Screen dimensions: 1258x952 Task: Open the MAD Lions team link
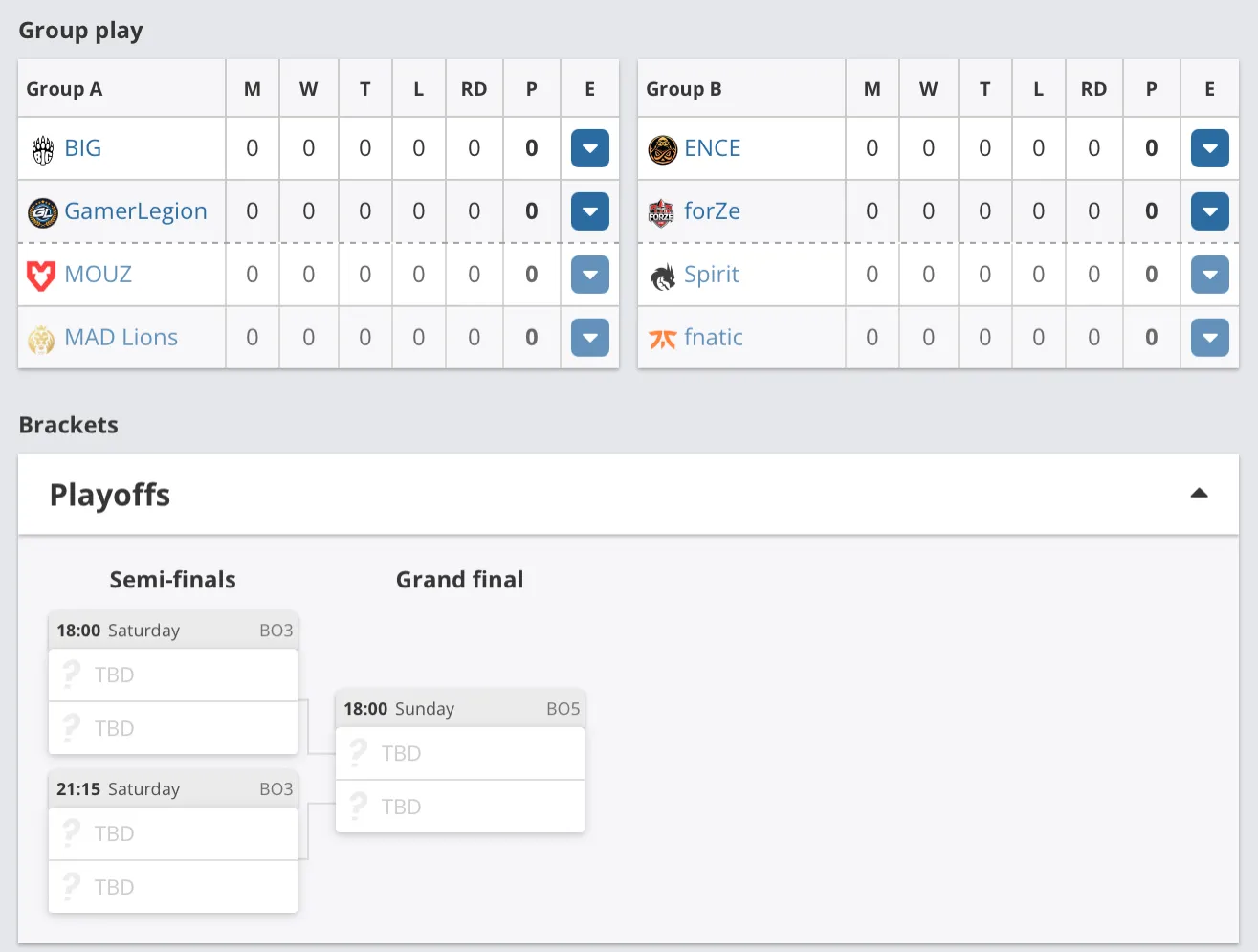pos(121,338)
